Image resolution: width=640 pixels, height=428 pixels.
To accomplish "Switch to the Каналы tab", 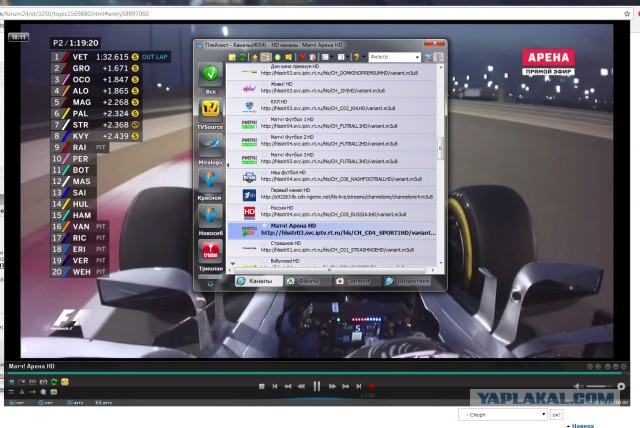I will click(x=259, y=281).
